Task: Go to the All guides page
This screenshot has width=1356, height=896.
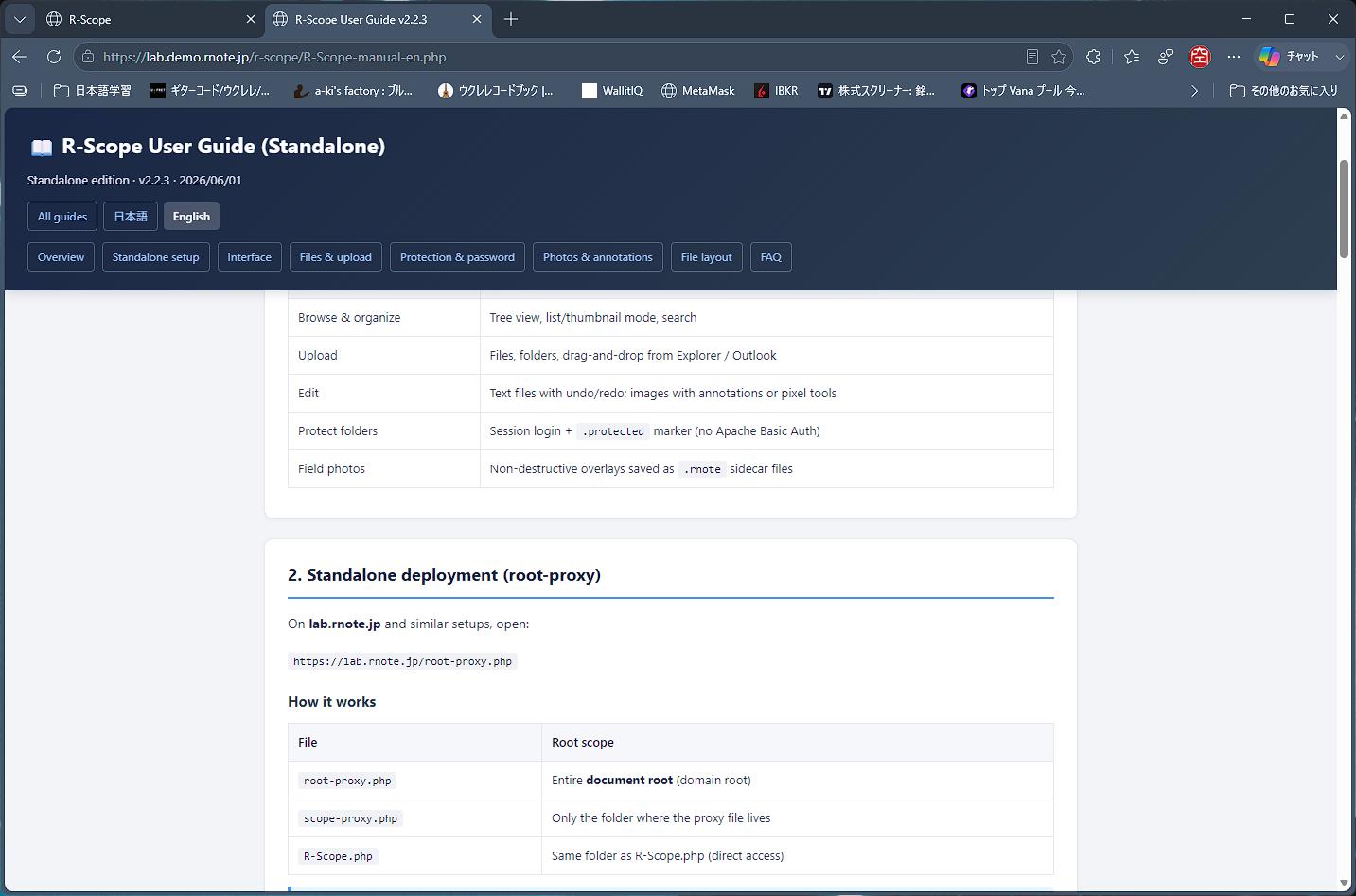Action: (62, 217)
